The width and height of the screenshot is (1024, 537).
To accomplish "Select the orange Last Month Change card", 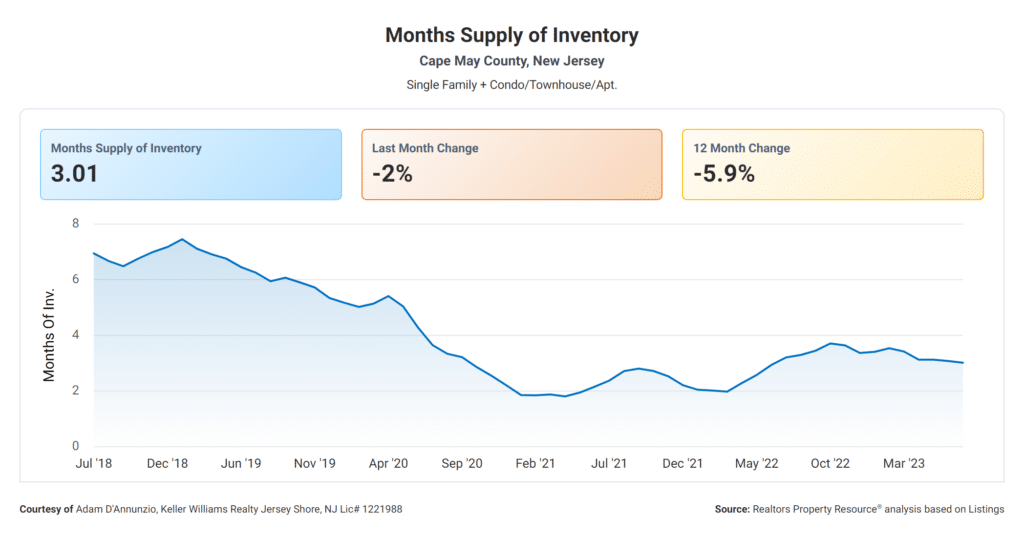I will coord(511,164).
